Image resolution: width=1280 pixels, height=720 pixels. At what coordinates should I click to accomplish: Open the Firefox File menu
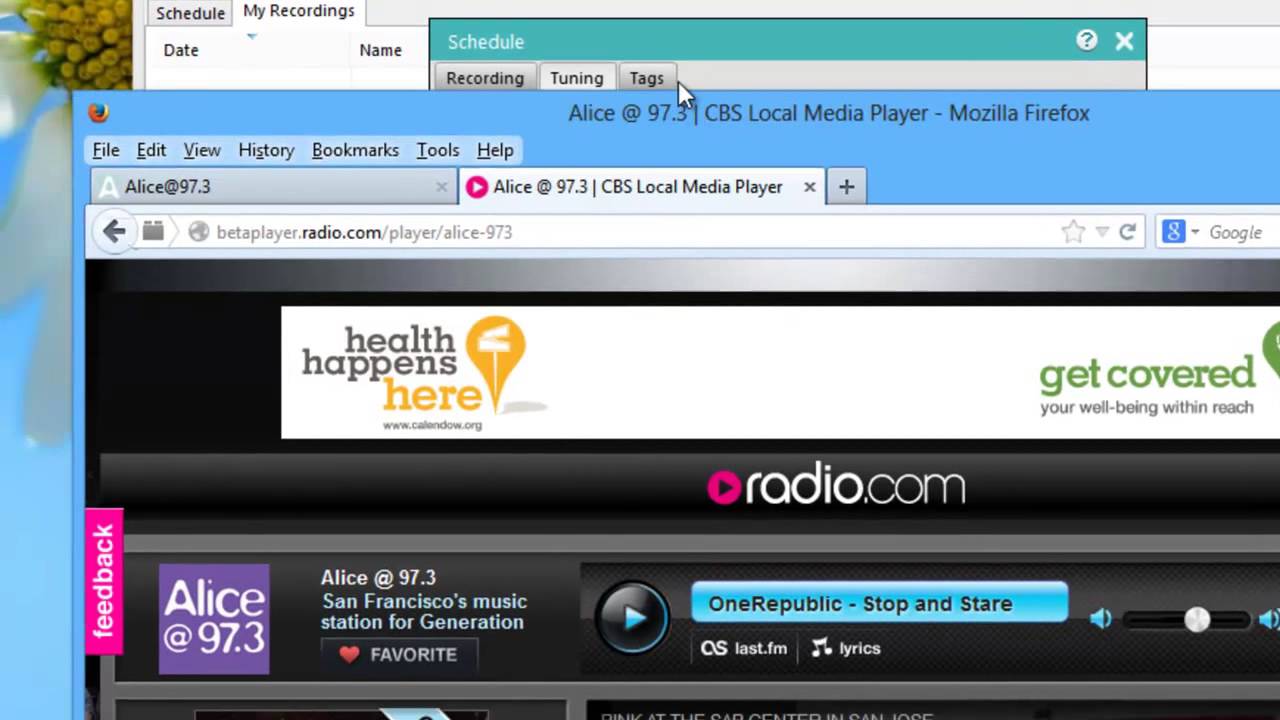106,150
